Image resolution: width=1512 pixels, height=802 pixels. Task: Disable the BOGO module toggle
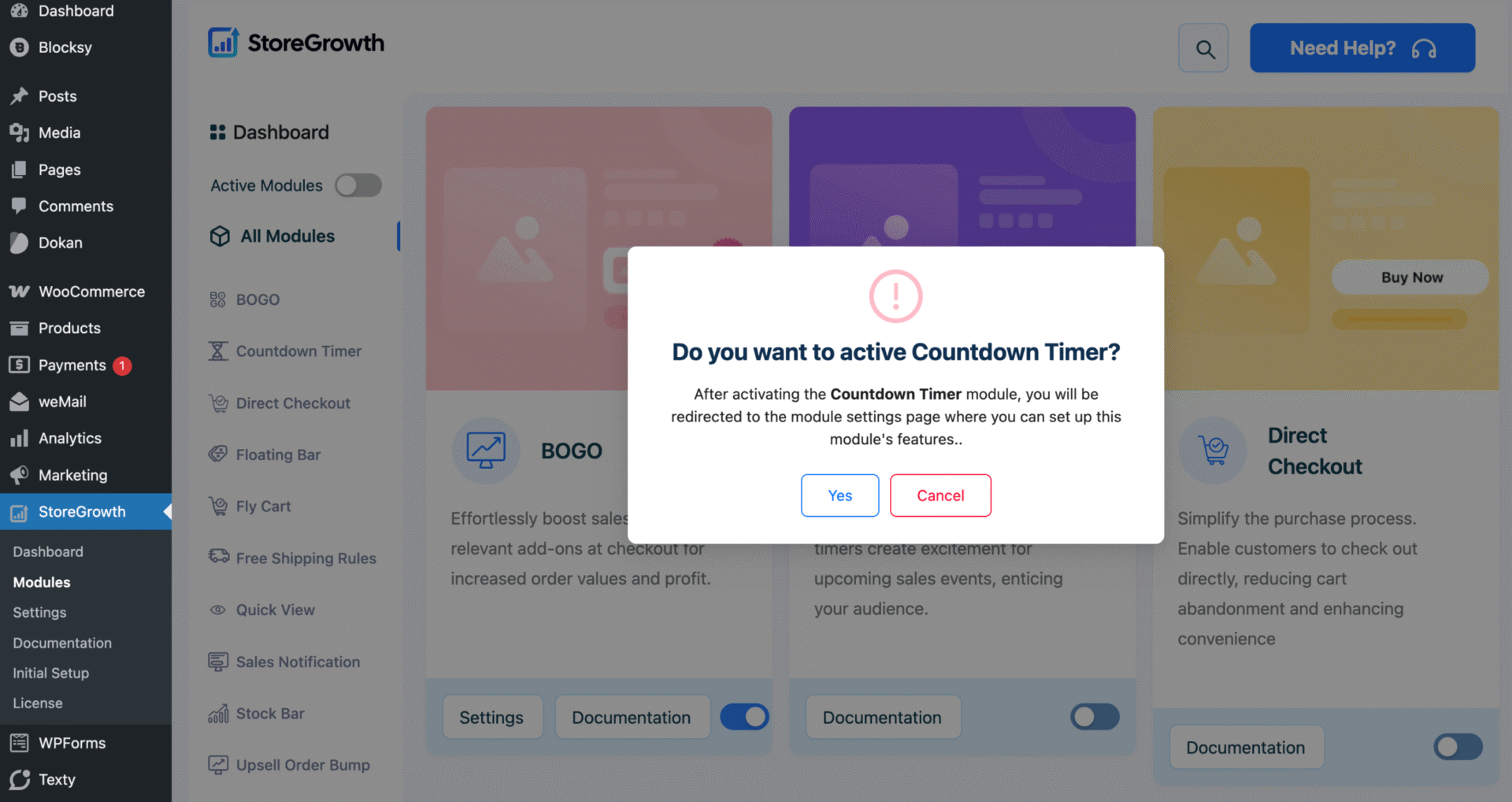point(743,717)
